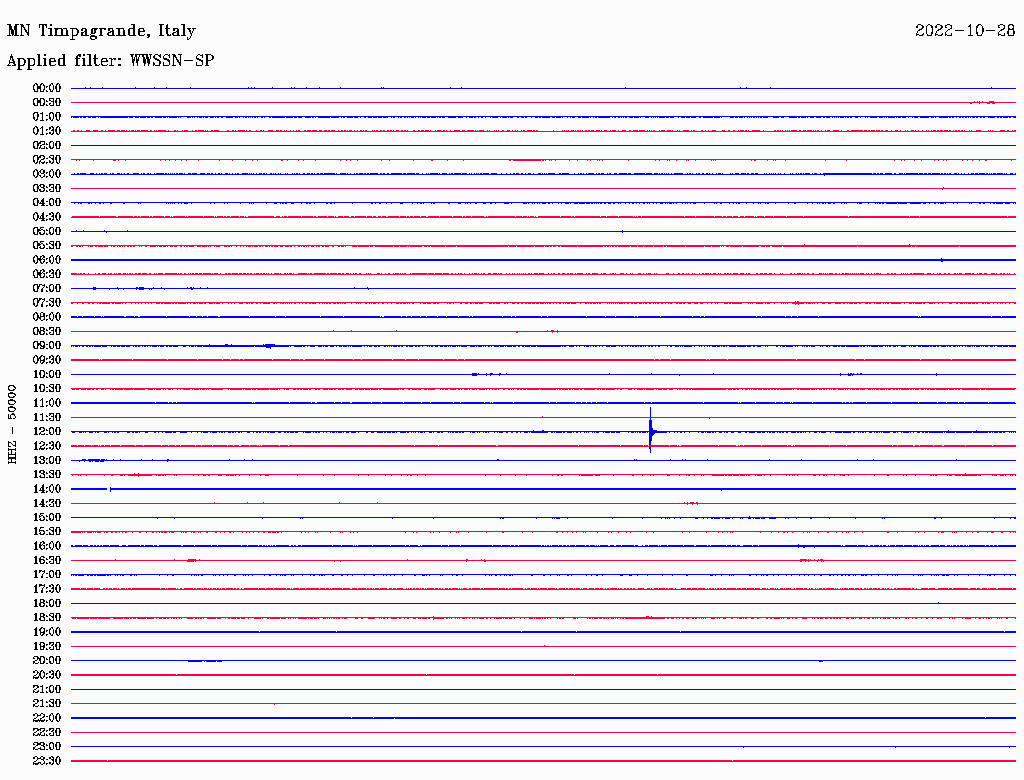Click the 07:30 time label

[47, 303]
